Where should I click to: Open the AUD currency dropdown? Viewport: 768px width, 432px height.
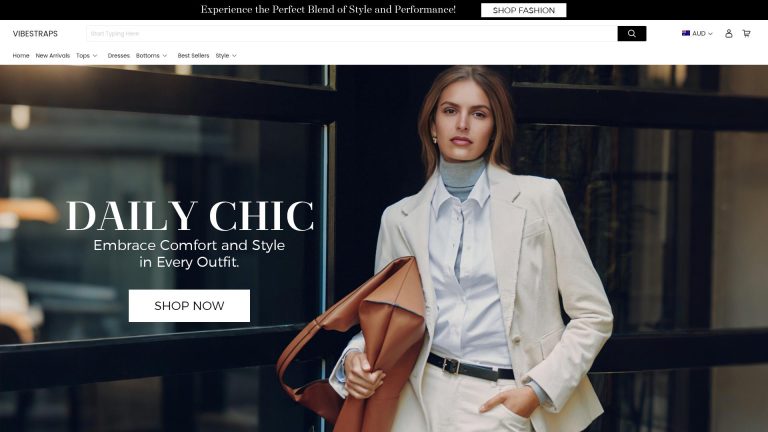pos(697,33)
